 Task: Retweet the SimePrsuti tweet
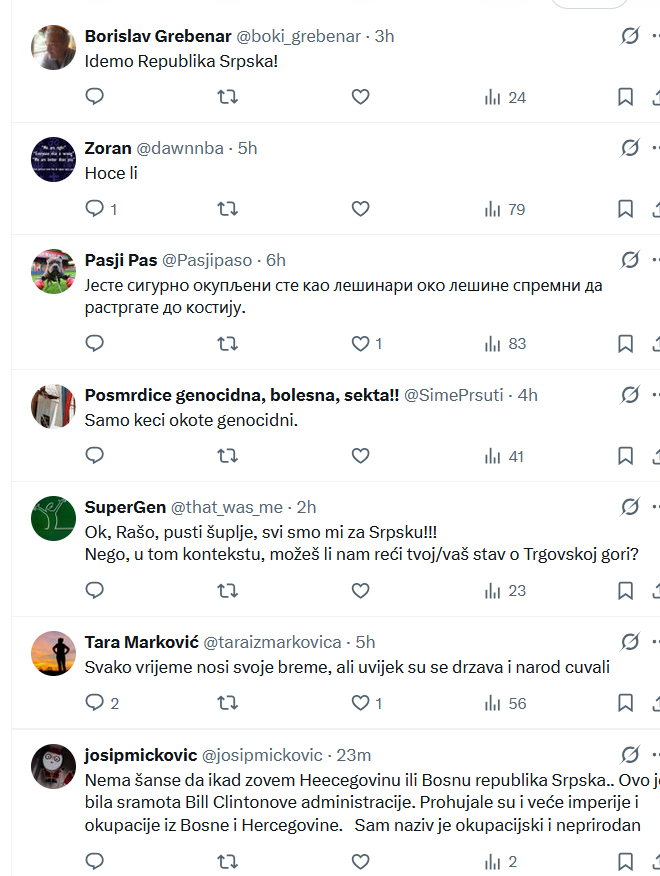(x=228, y=456)
